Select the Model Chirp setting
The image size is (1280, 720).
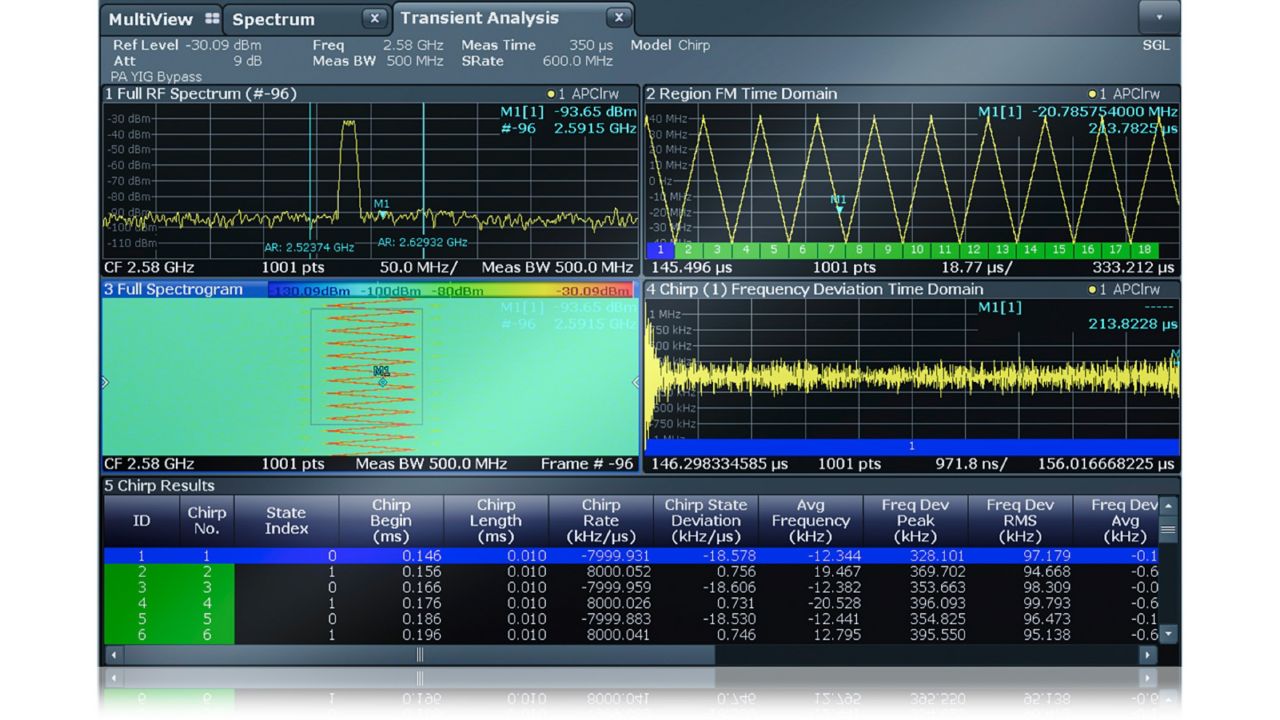670,45
